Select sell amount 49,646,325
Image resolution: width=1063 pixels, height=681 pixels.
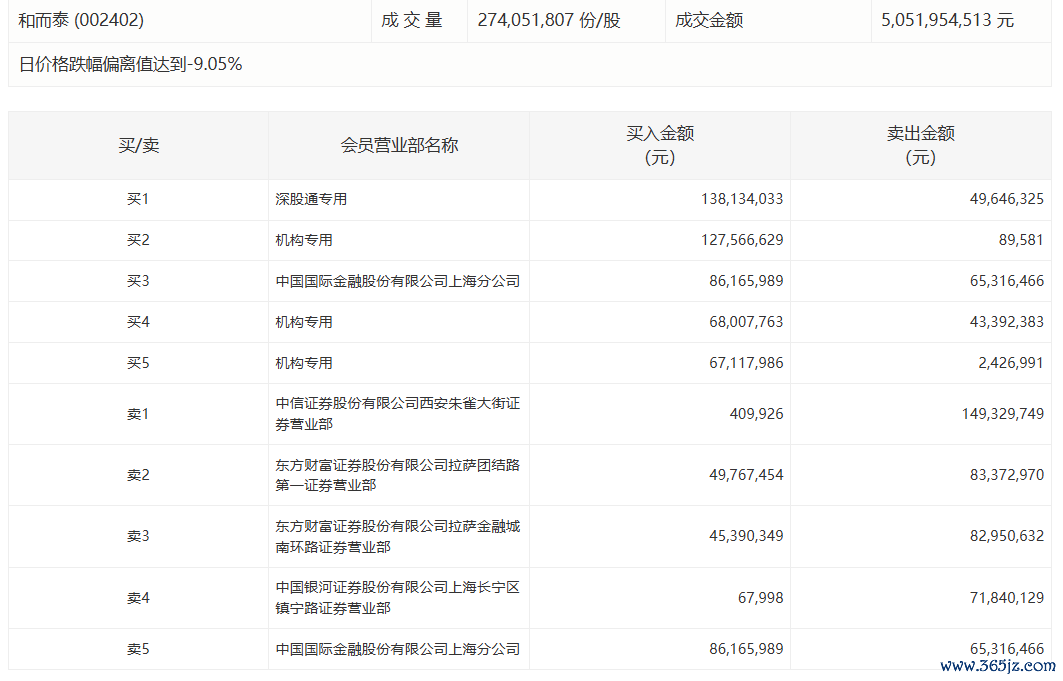click(x=1007, y=199)
